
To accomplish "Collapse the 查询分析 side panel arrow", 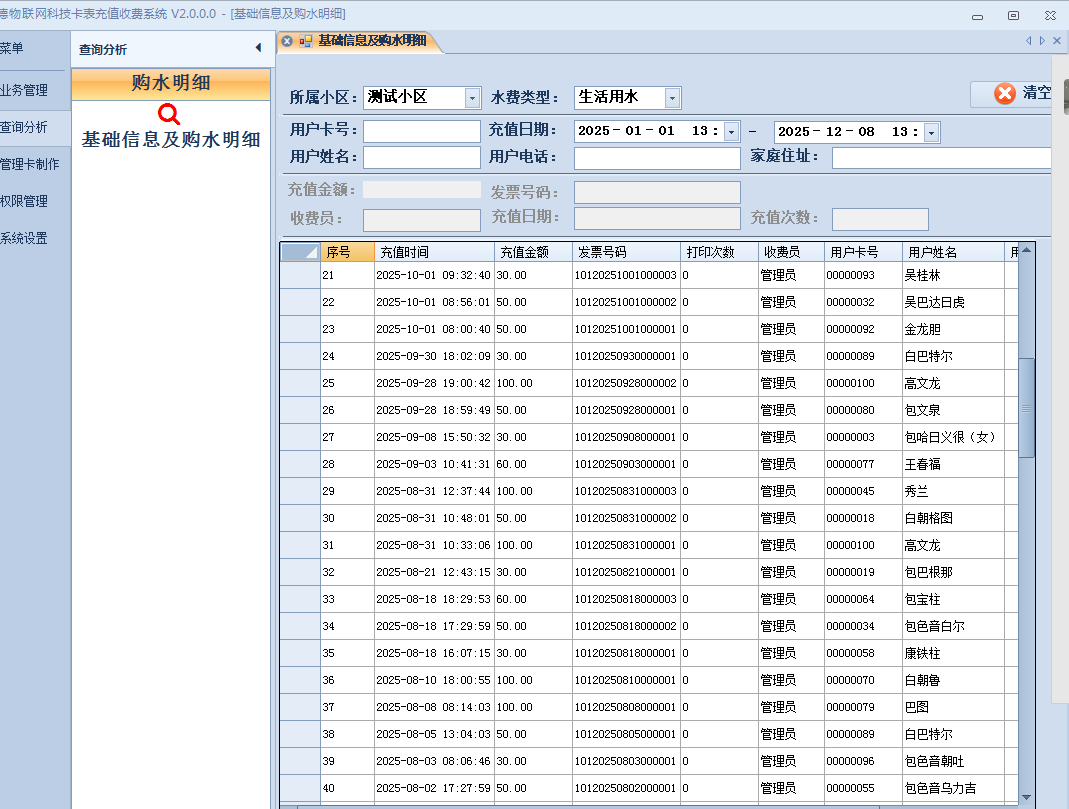I will tap(258, 48).
